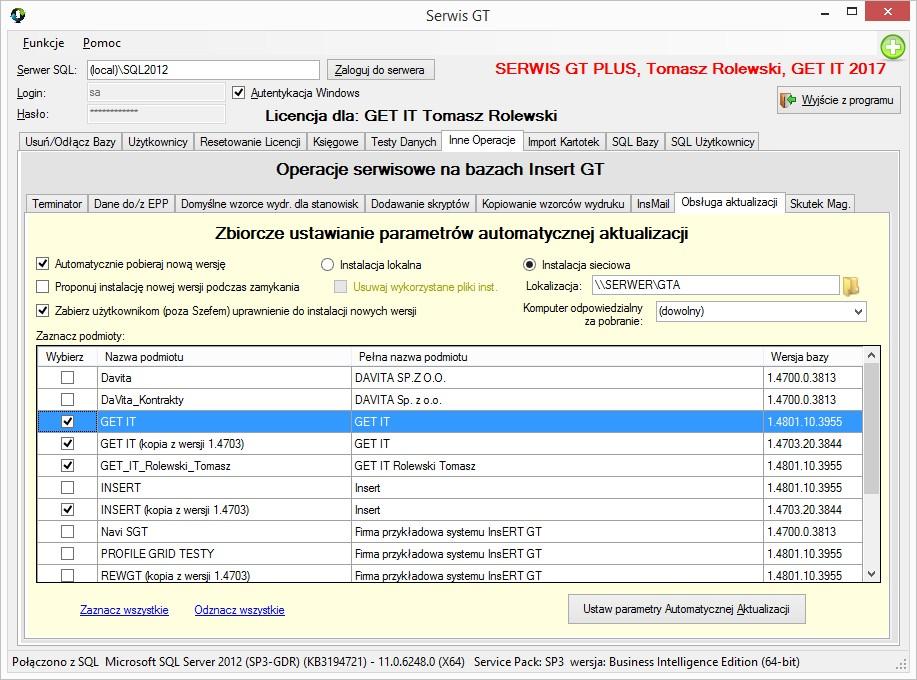Open Domyślne wzorce wydr. dla stanowisk tab
This screenshot has height=680, width=917.
click(x=270, y=204)
